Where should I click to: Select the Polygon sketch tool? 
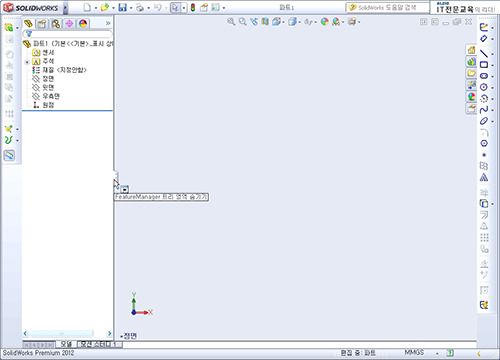pyautogui.click(x=484, y=143)
